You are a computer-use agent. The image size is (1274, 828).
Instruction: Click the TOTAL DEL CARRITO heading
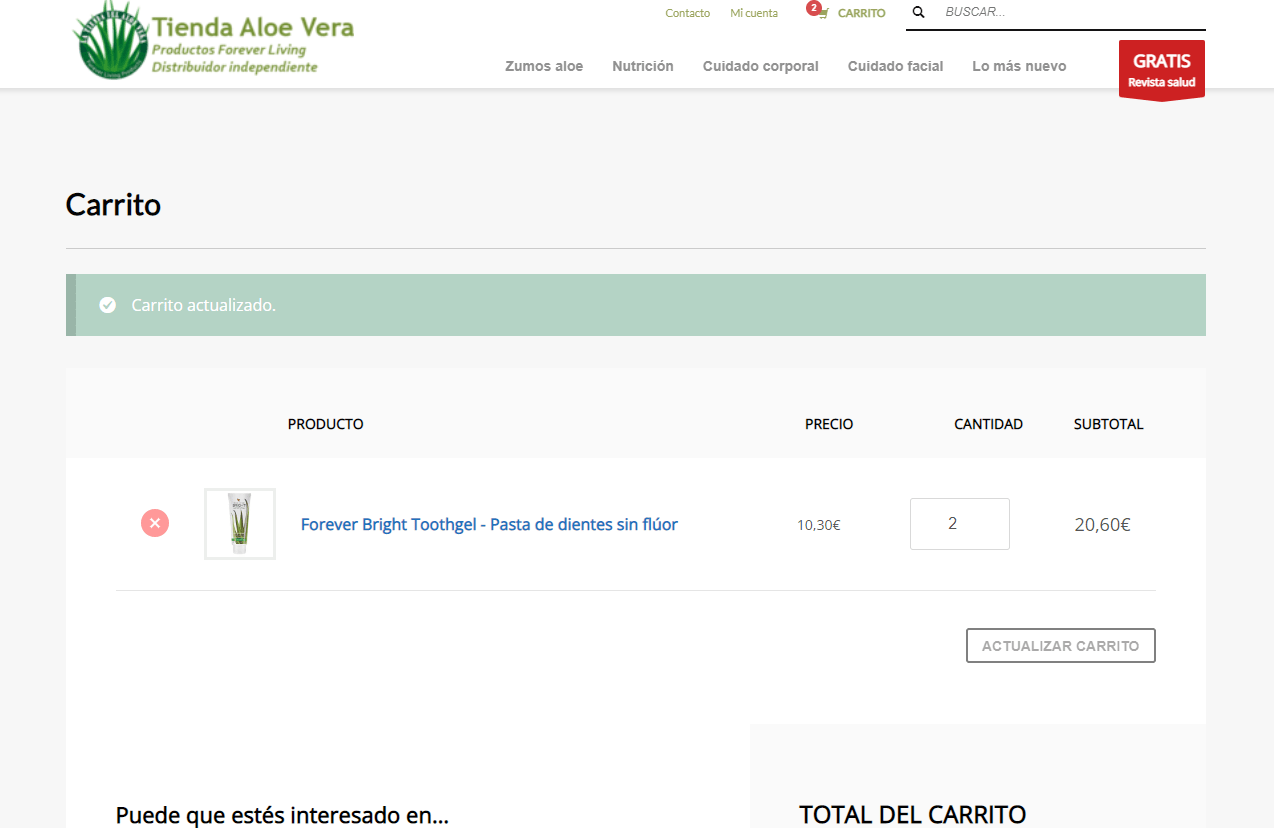[913, 814]
